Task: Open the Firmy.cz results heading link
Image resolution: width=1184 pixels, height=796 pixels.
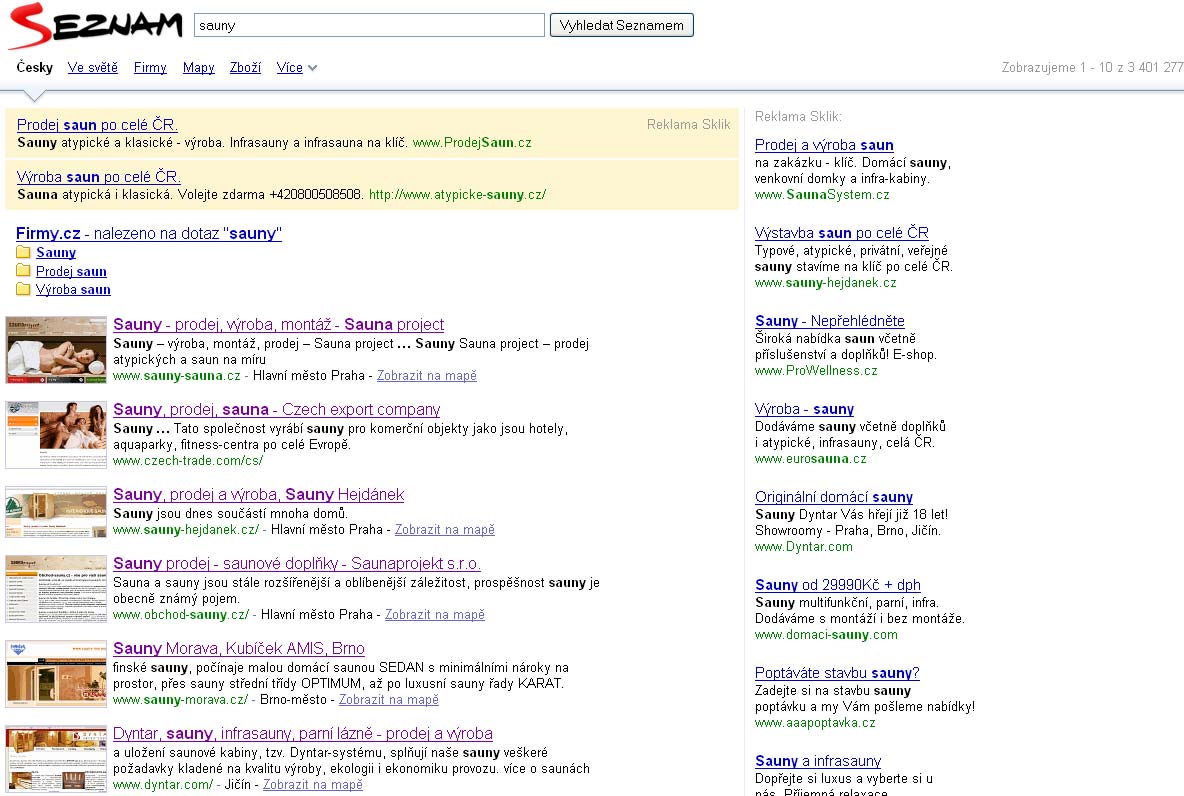Action: tap(149, 233)
